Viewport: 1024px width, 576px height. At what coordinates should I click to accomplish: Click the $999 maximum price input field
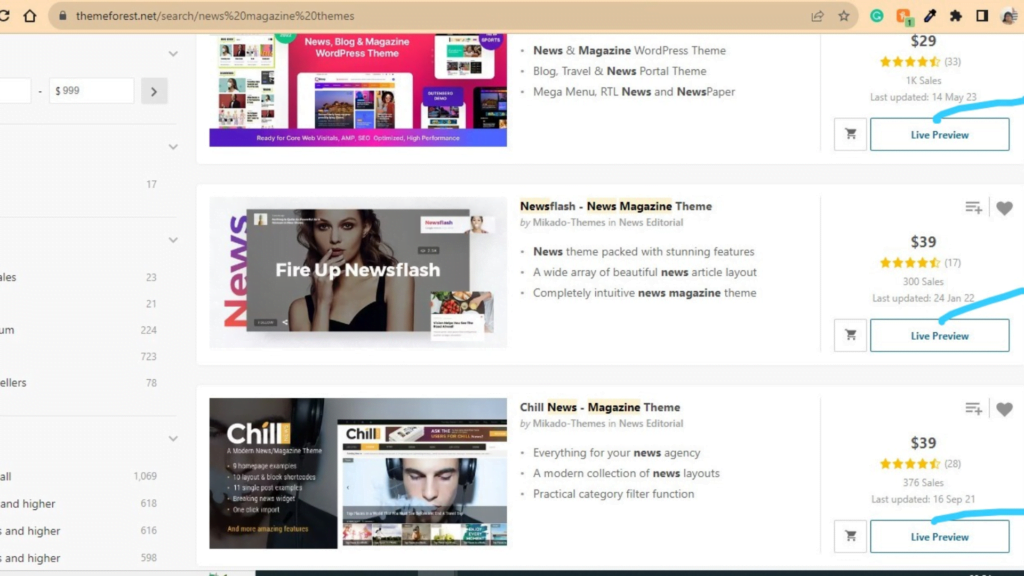(x=90, y=89)
